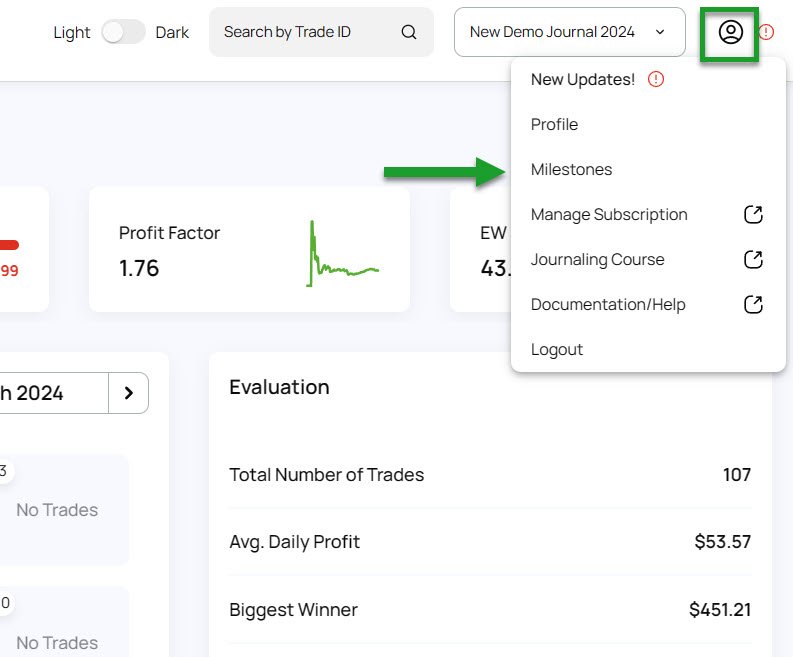The image size is (793, 657).
Task: Click the red alert icon beside profile avatar
Action: (x=766, y=32)
